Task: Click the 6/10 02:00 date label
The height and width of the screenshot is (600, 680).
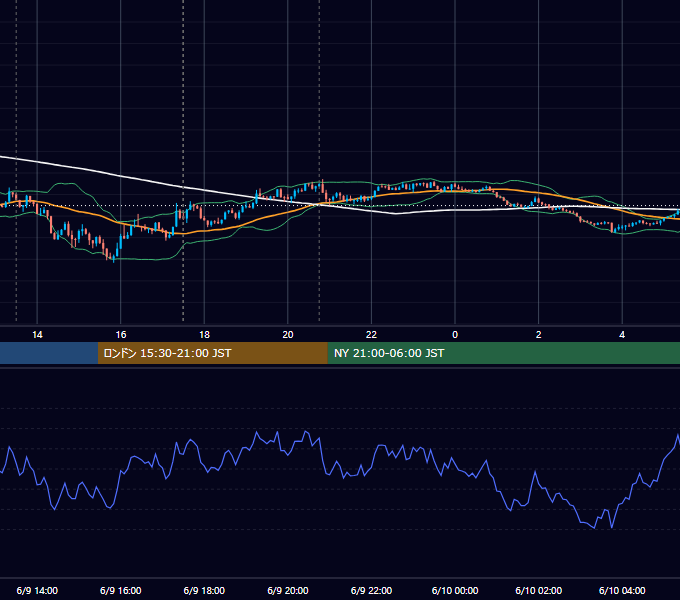Action: pos(539,590)
